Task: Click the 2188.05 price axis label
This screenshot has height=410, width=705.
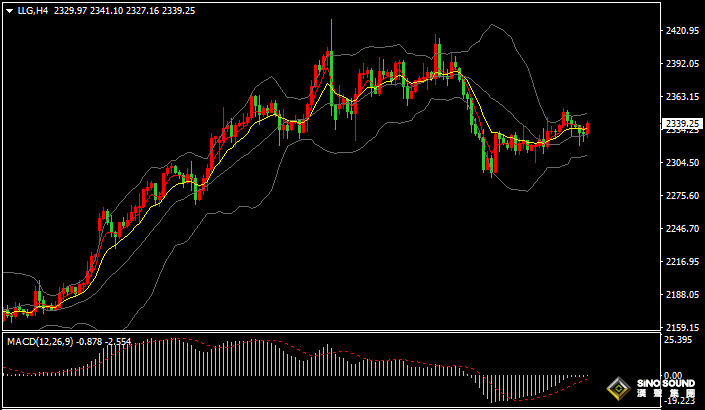Action: click(x=681, y=295)
